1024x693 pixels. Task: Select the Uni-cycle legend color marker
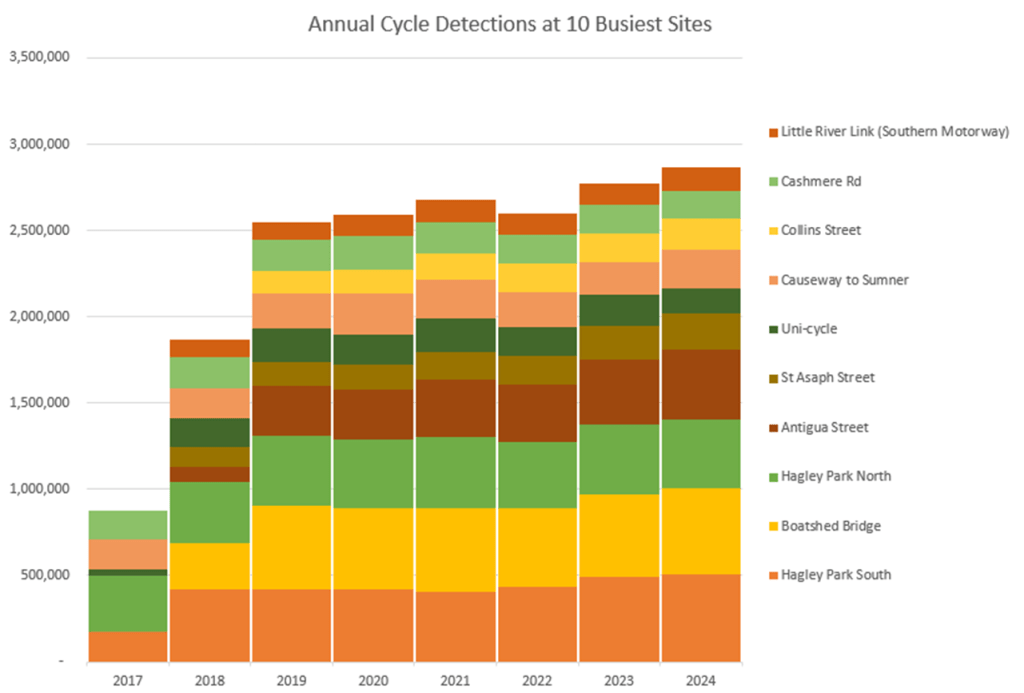pyautogui.click(x=771, y=329)
